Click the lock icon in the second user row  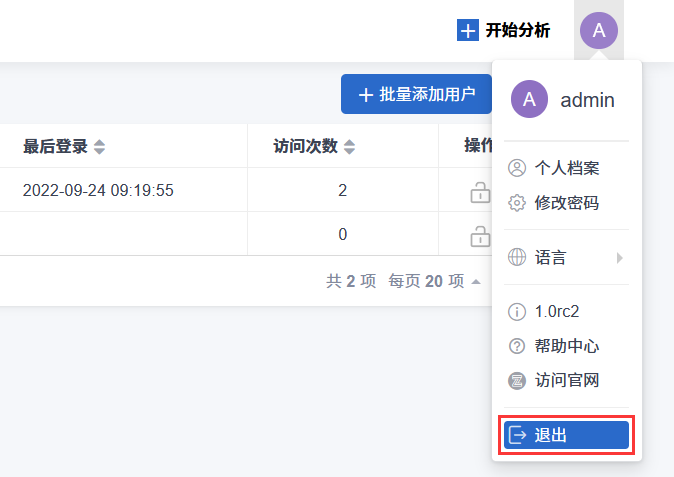point(480,235)
